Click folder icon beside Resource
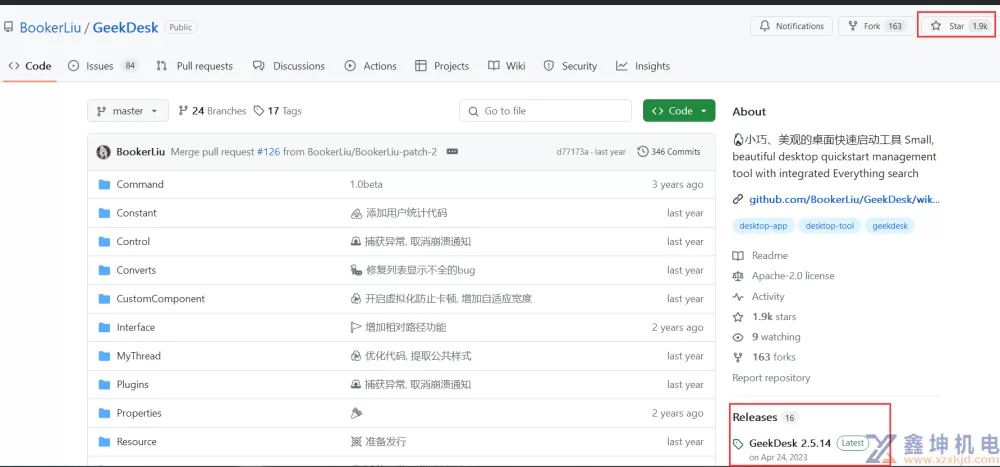Viewport: 1000px width, 467px height. click(105, 441)
